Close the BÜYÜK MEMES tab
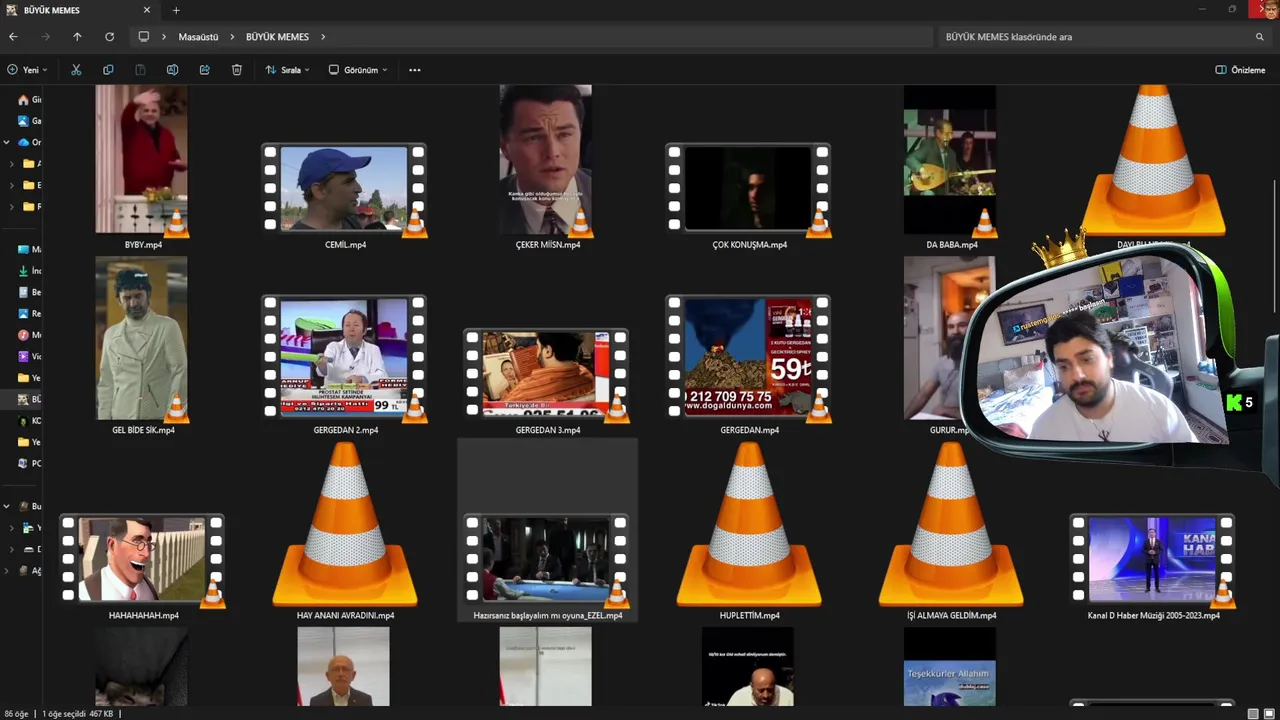Screen dimensions: 1280x720 click(146, 10)
